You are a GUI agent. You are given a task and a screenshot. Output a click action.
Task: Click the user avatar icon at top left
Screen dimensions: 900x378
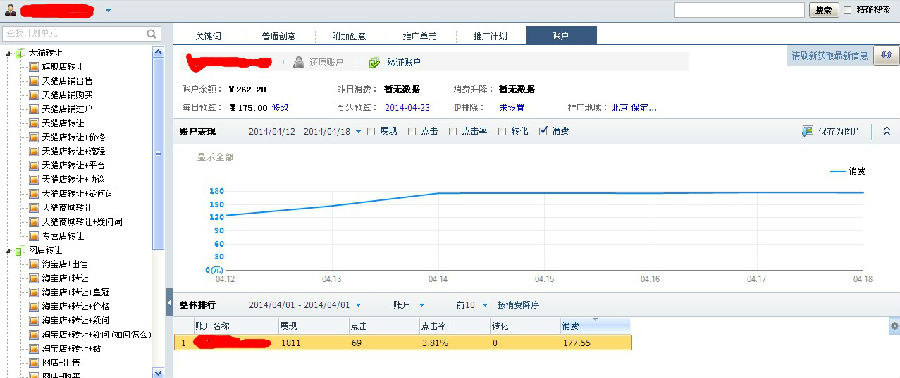point(10,10)
